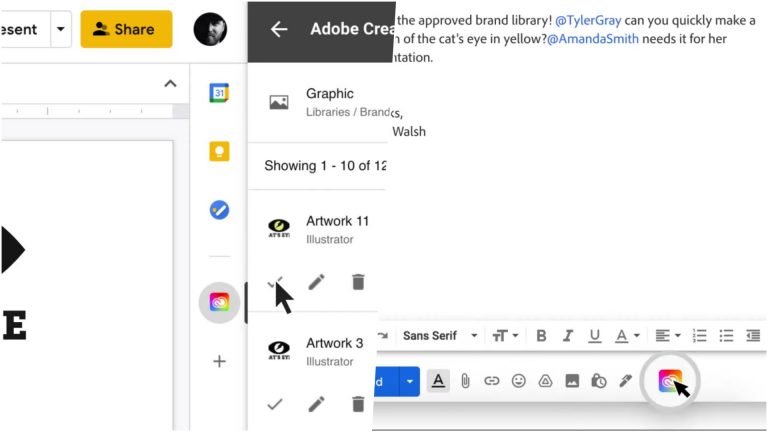Click the insert link icon
The width and height of the screenshot is (768, 432).
pyautogui.click(x=492, y=381)
